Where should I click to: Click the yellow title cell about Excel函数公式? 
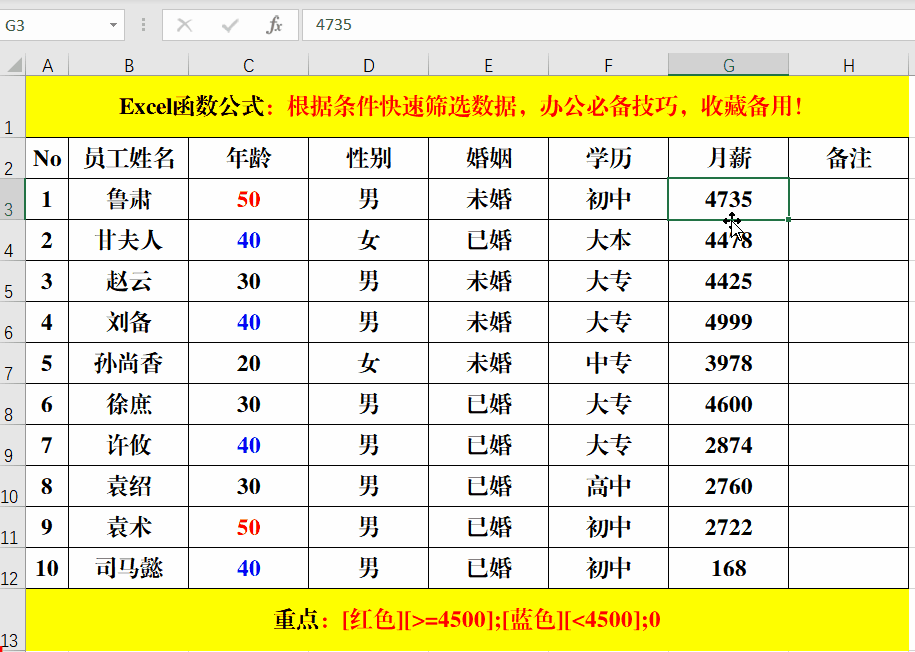coord(467,107)
